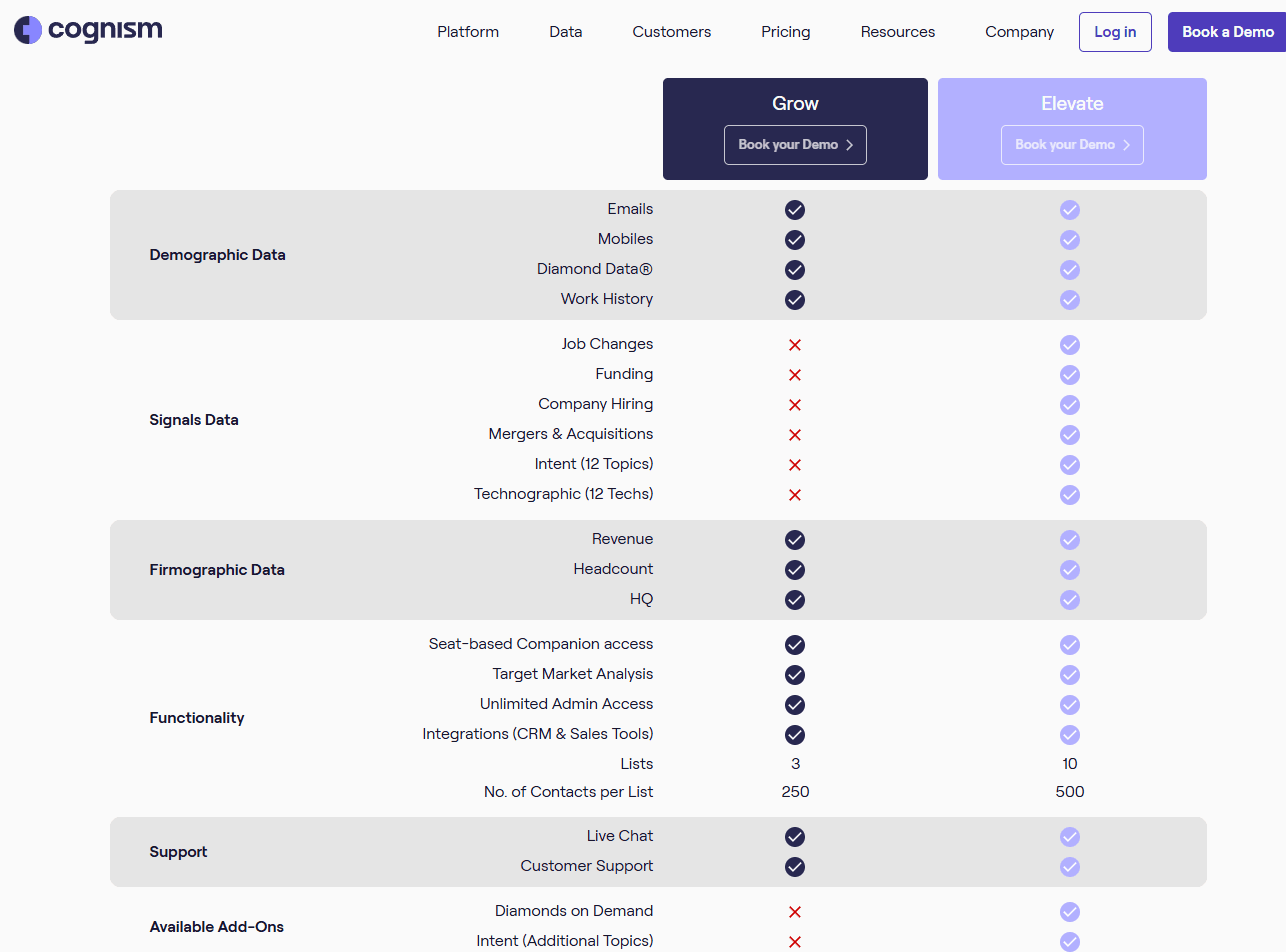The width and height of the screenshot is (1286, 952).
Task: Open the Platform navigation menu
Action: click(468, 32)
